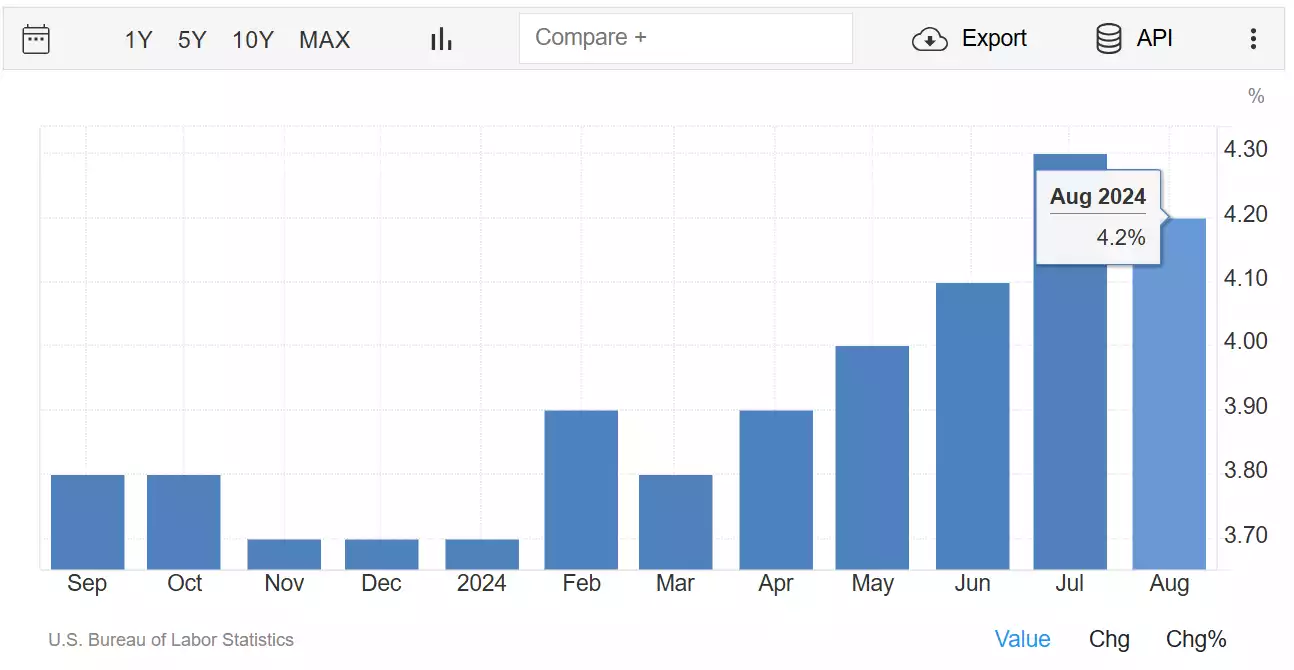Viewport: 1294px width, 670px height.
Task: Open U.S. Bureau of Labor Statistics link
Action: pyautogui.click(x=170, y=639)
